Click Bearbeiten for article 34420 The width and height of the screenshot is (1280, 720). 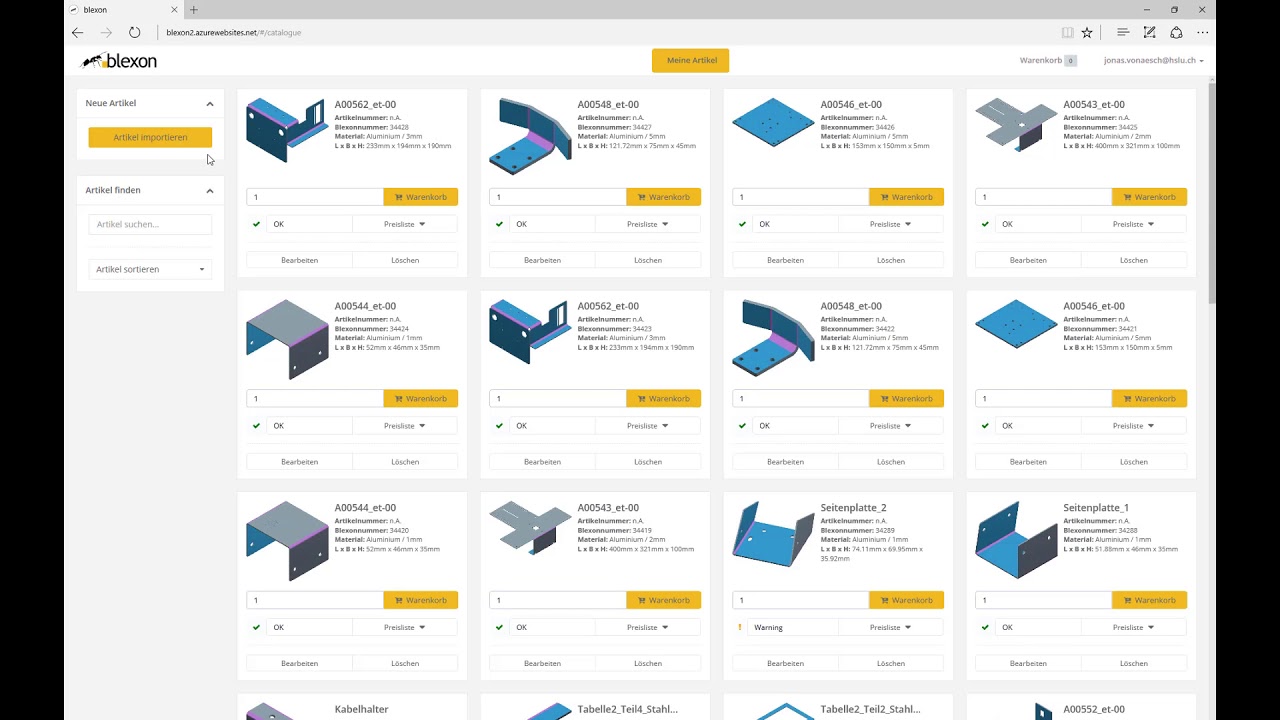[x=299, y=664]
